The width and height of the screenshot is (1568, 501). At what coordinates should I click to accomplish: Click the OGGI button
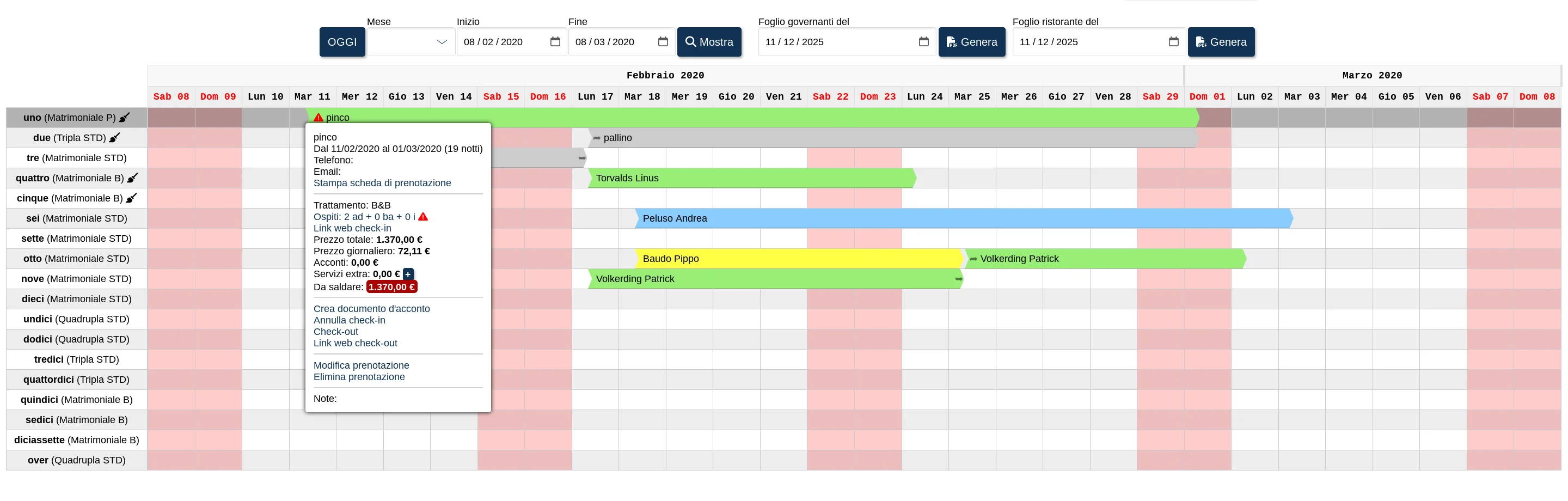click(342, 41)
